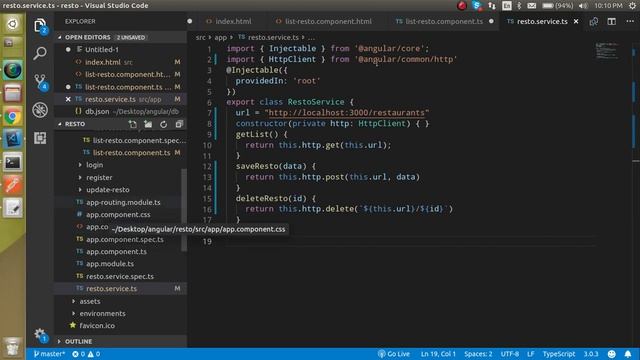Click the master branch in status bar
This screenshot has height=360, width=640.
pyautogui.click(x=49, y=354)
